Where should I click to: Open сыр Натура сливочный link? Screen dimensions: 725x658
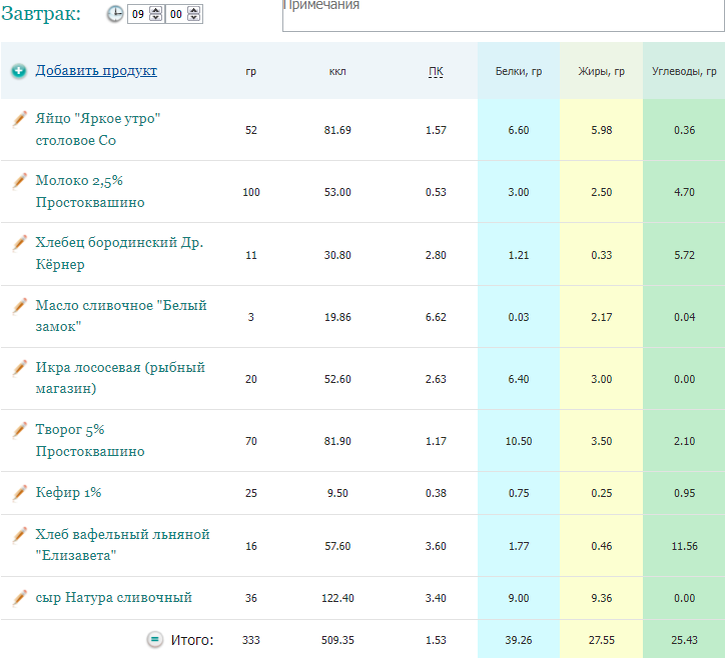(114, 597)
